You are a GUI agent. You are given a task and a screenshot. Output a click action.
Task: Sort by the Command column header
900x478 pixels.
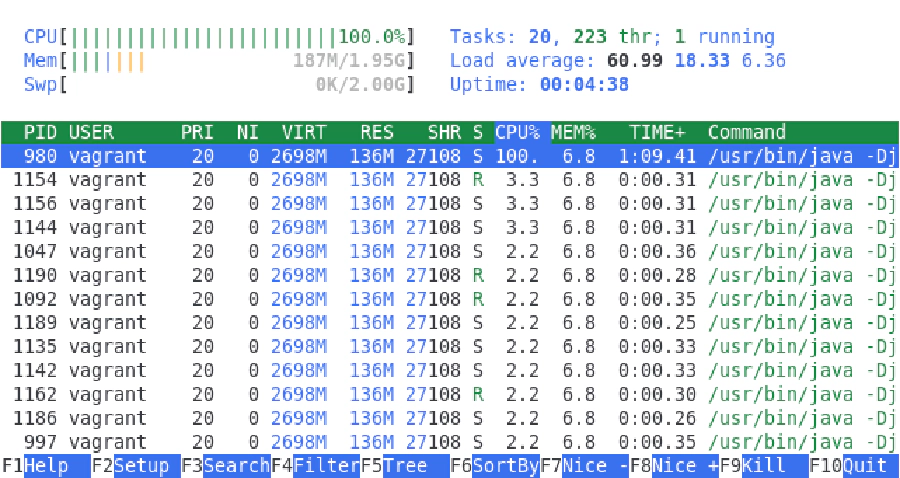747,133
